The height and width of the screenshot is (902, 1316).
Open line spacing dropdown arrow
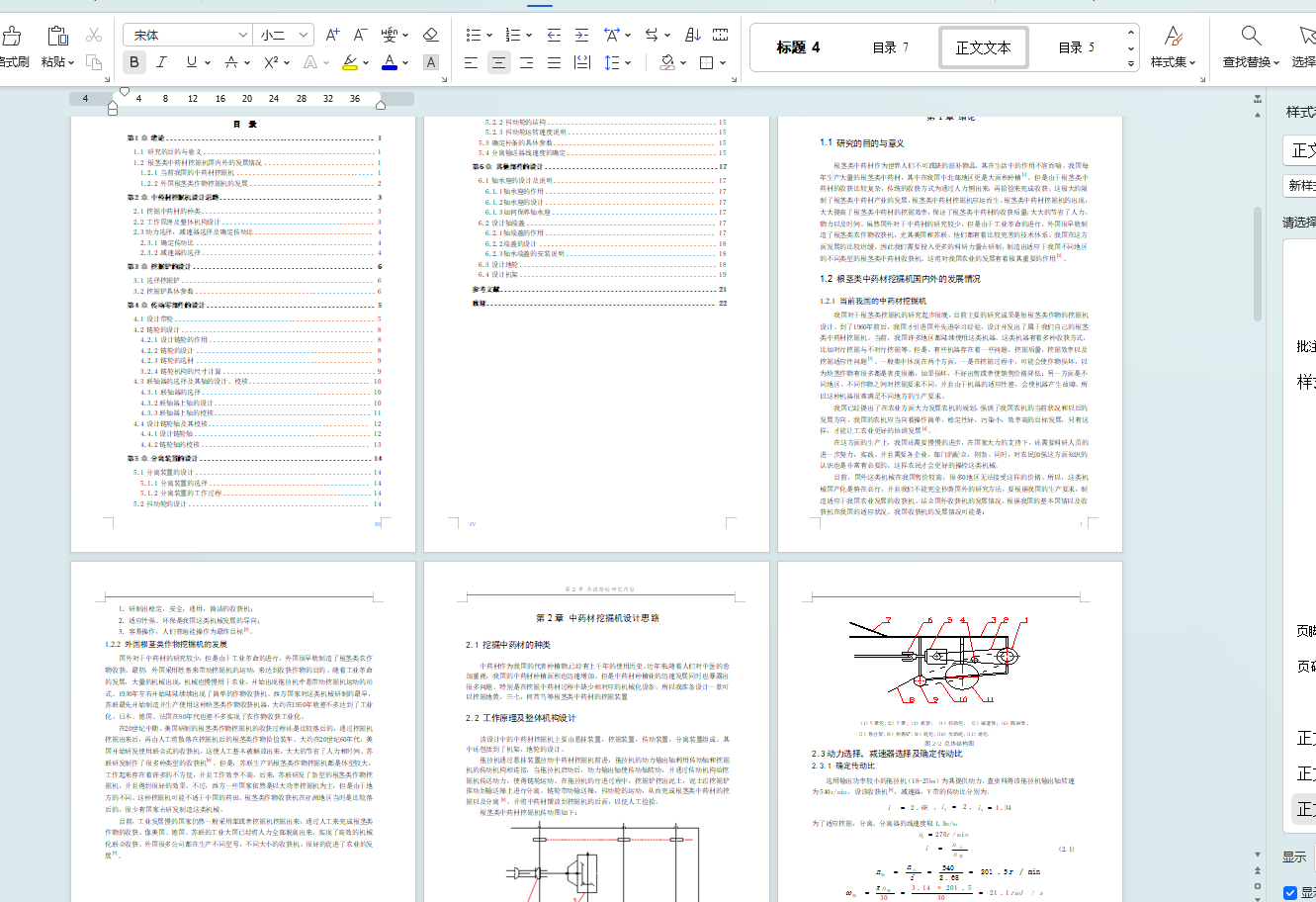[628, 63]
